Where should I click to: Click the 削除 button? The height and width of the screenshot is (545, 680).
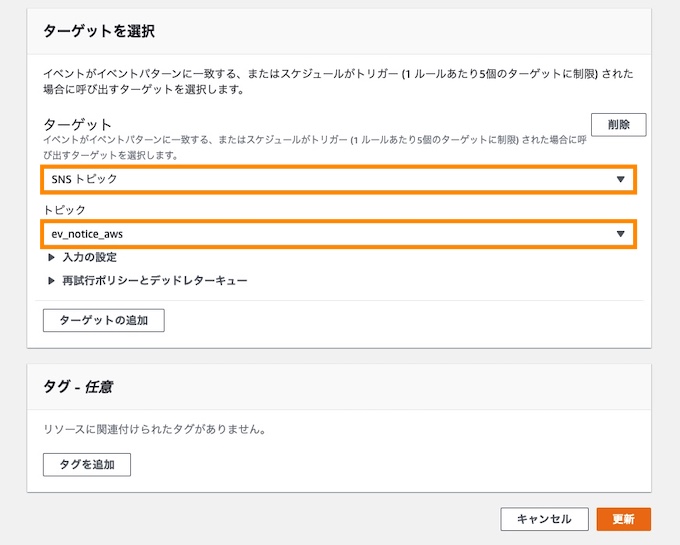[618, 125]
